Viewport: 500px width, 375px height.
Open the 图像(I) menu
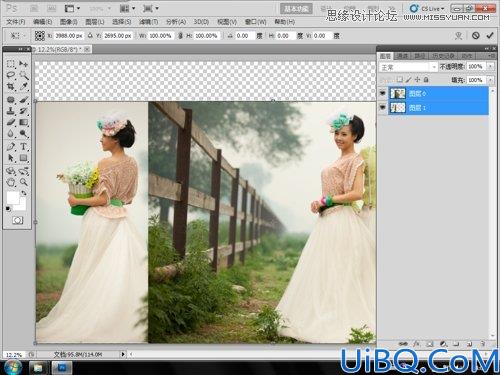pos(68,22)
